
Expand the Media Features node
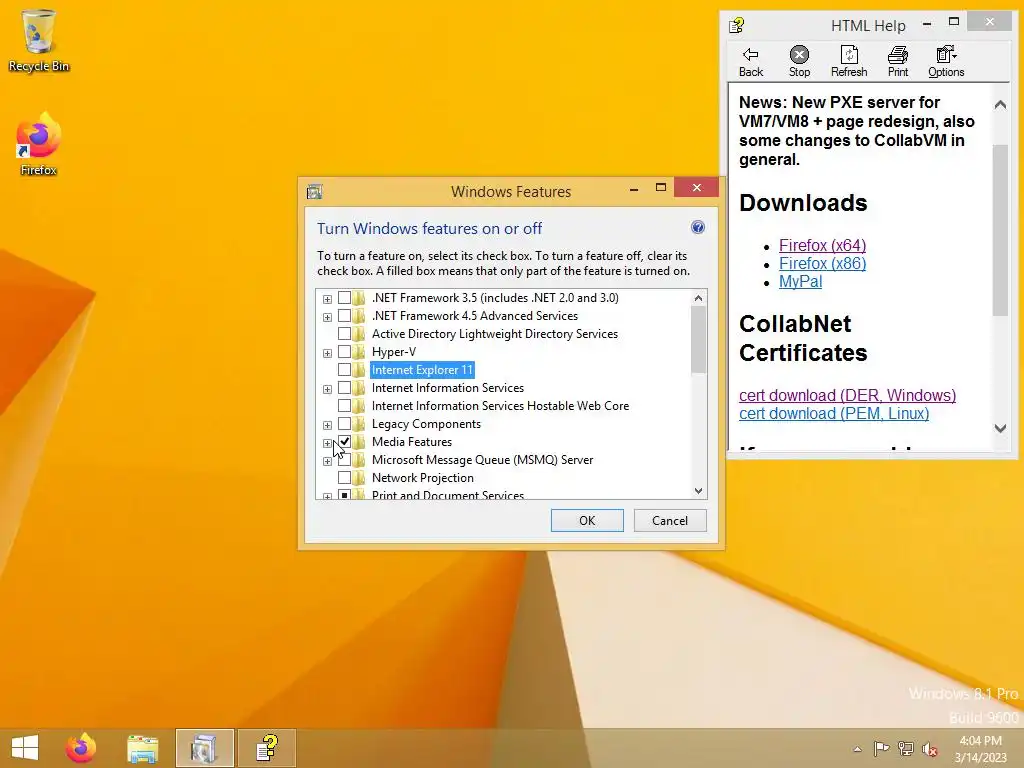tap(327, 443)
